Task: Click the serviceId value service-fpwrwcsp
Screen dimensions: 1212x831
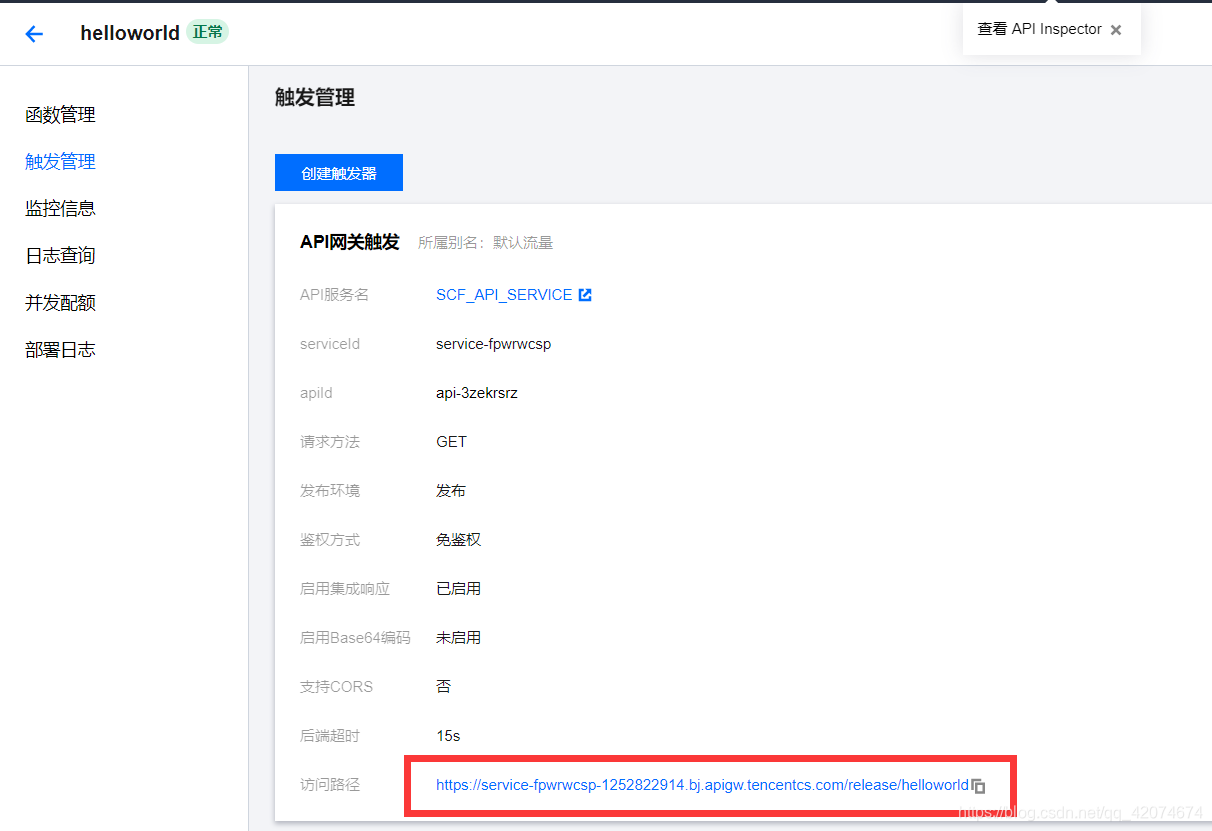Action: click(x=493, y=343)
